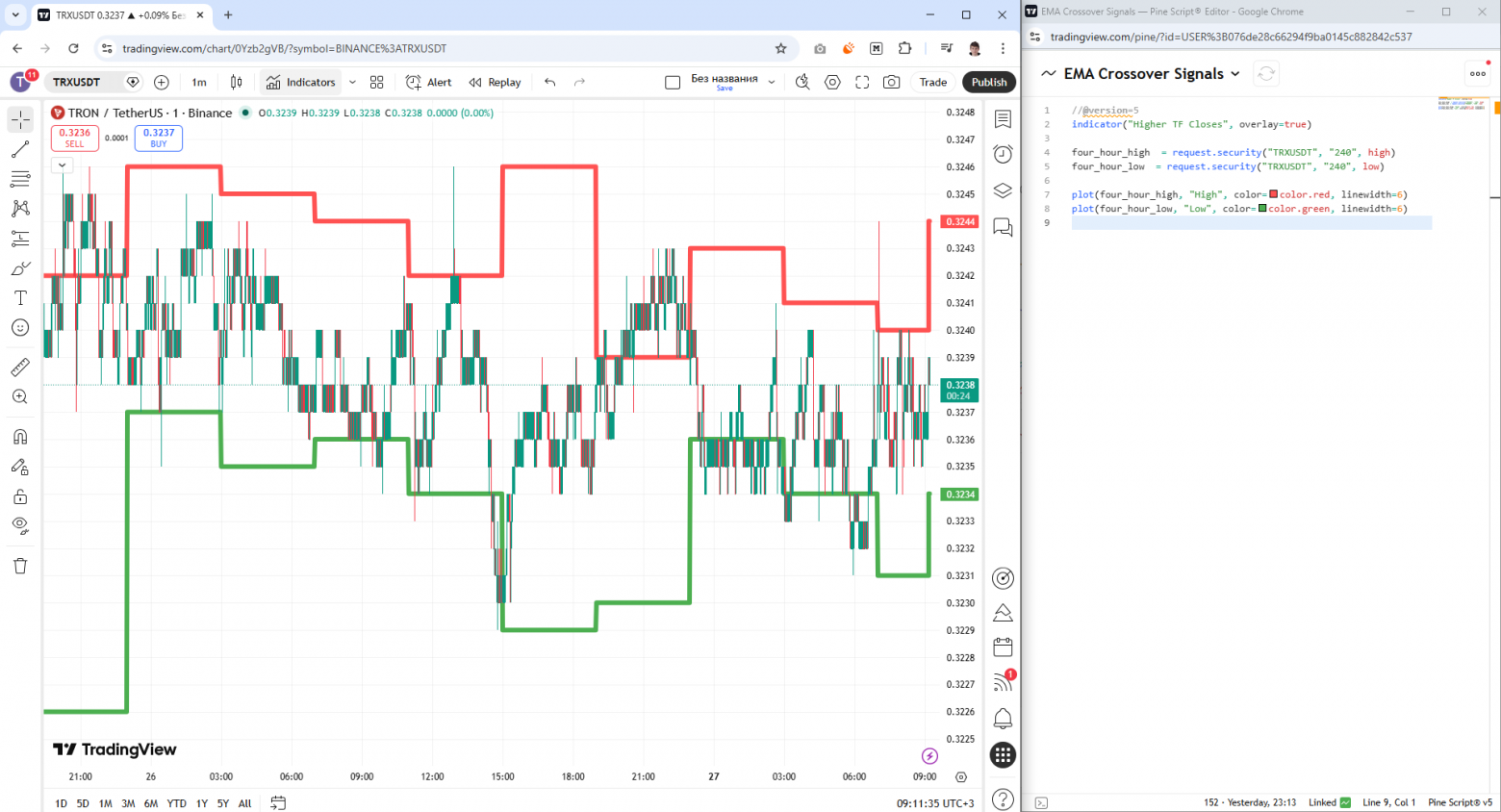Select the All date range

[245, 803]
